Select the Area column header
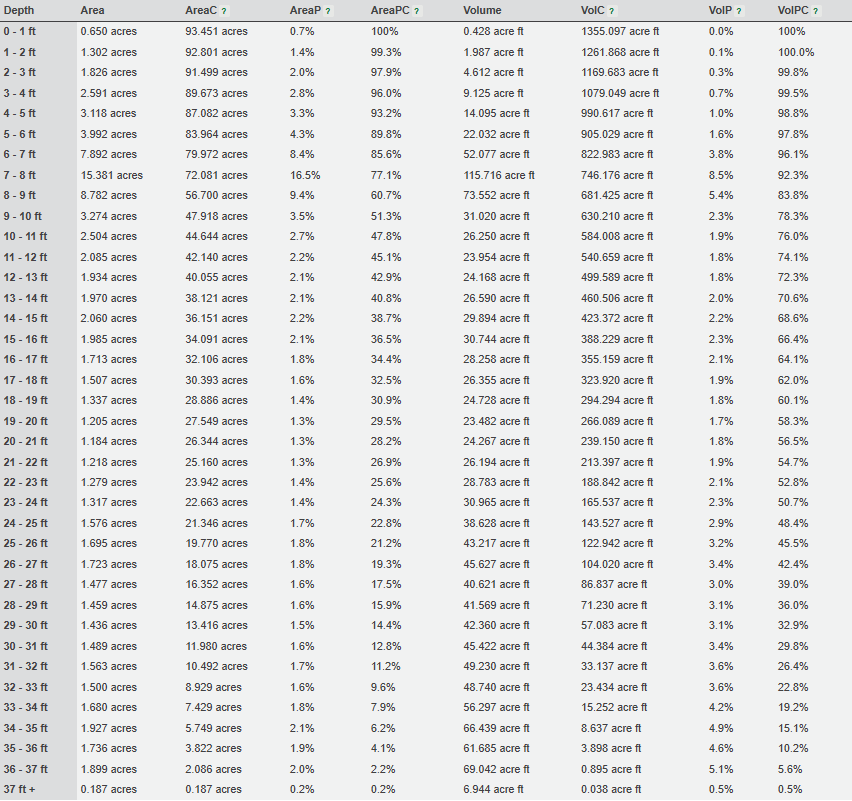Screen dimensions: 852x801 point(92,10)
